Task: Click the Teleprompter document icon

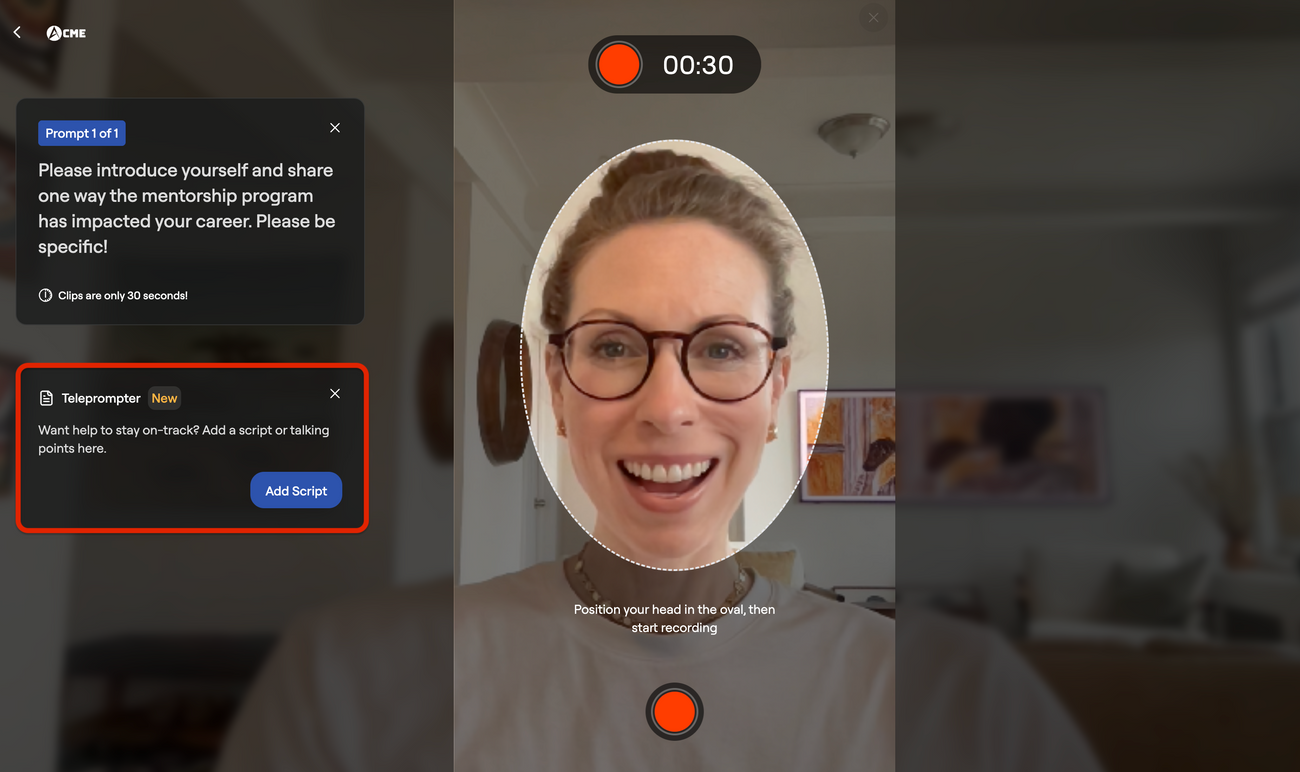Action: point(46,398)
